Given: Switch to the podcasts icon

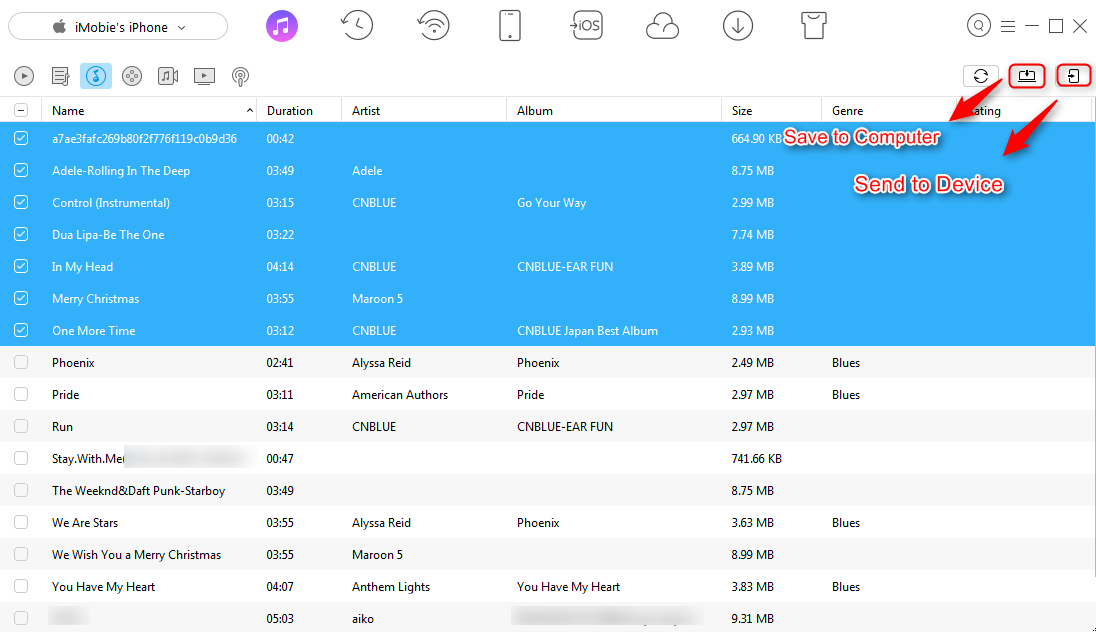Looking at the screenshot, I should 240,76.
